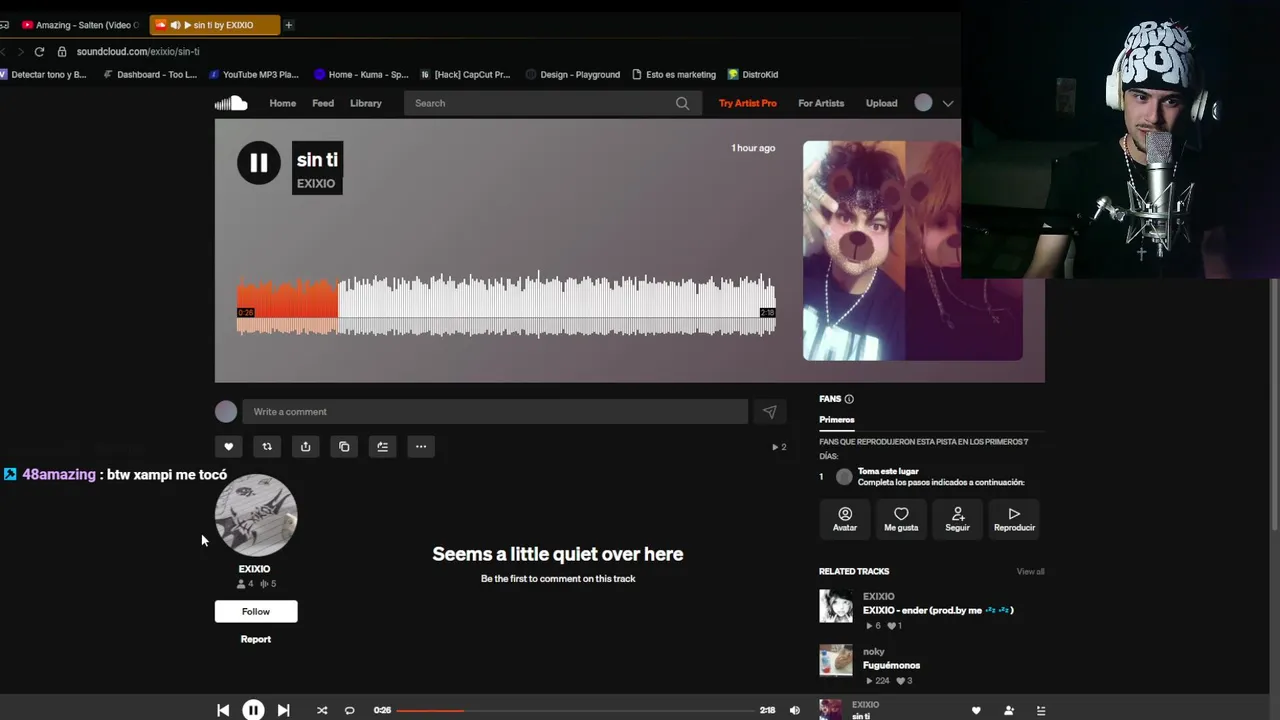Follow EXIXIO with the Follow button
This screenshot has width=1280, height=720.
[256, 611]
